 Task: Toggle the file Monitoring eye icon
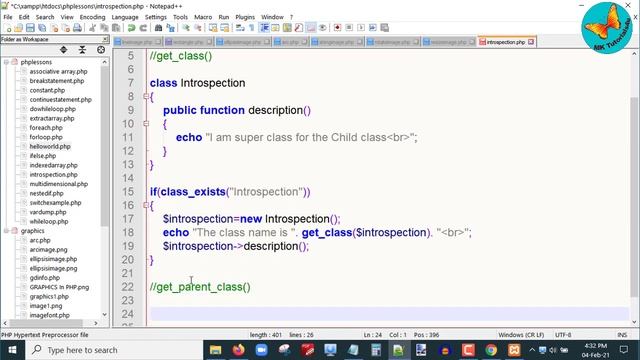point(322,28)
